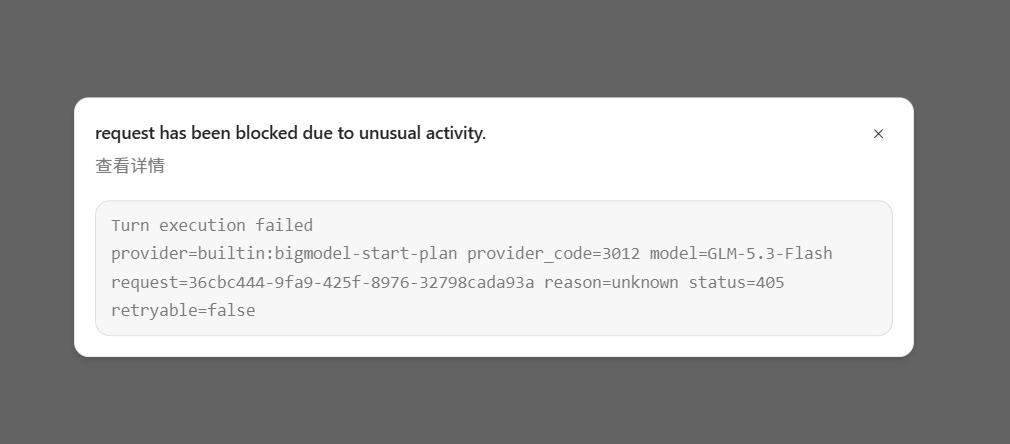Click the retryable=false line
Image resolution: width=1010 pixels, height=444 pixels.
pos(183,310)
